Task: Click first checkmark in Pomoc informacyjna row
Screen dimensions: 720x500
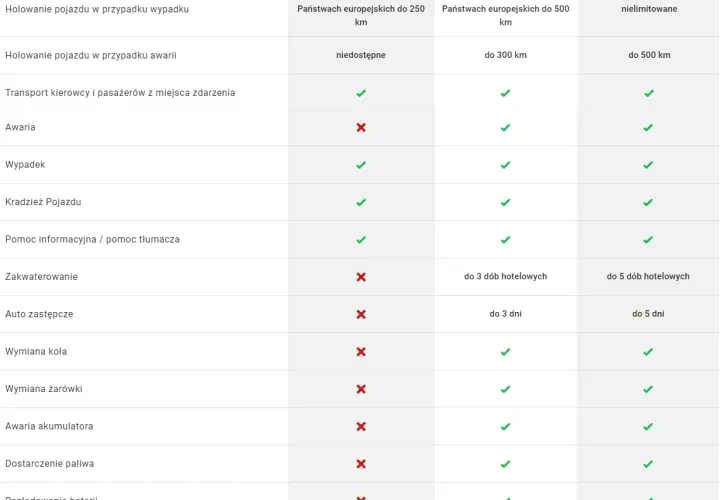Action: 361,240
